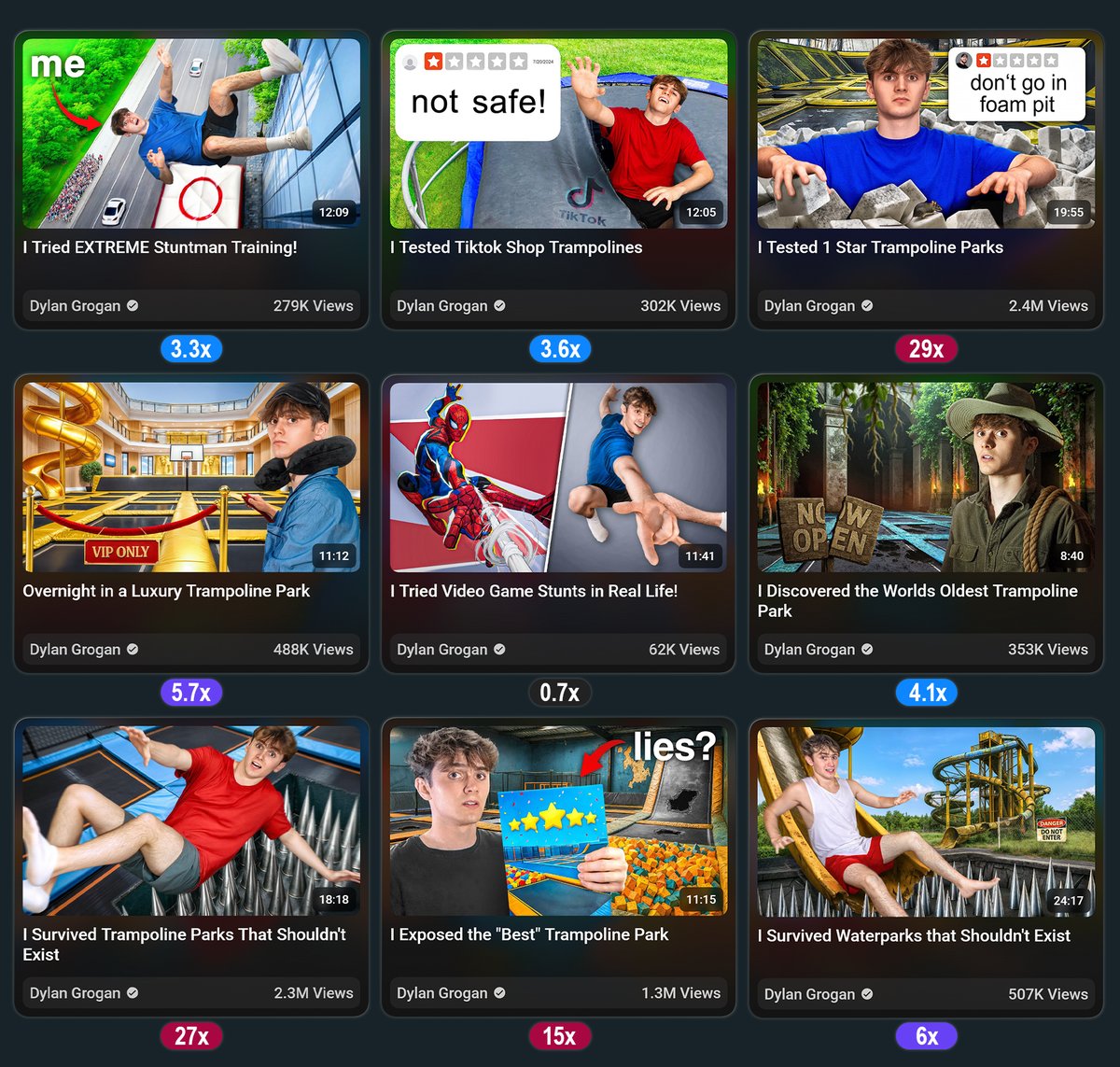
Task: Click verified checkmark on 302K Views card
Action: [499, 305]
